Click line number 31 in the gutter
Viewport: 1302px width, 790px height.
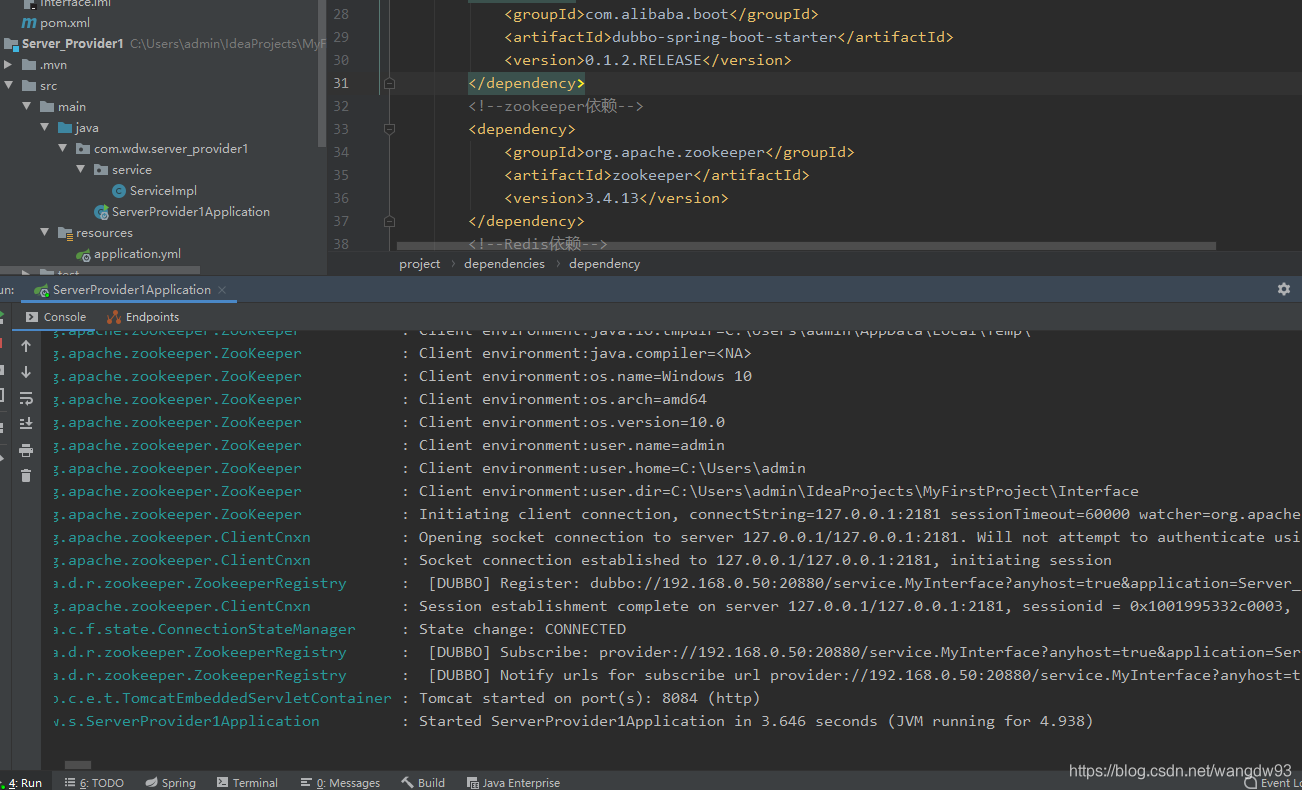pyautogui.click(x=342, y=83)
